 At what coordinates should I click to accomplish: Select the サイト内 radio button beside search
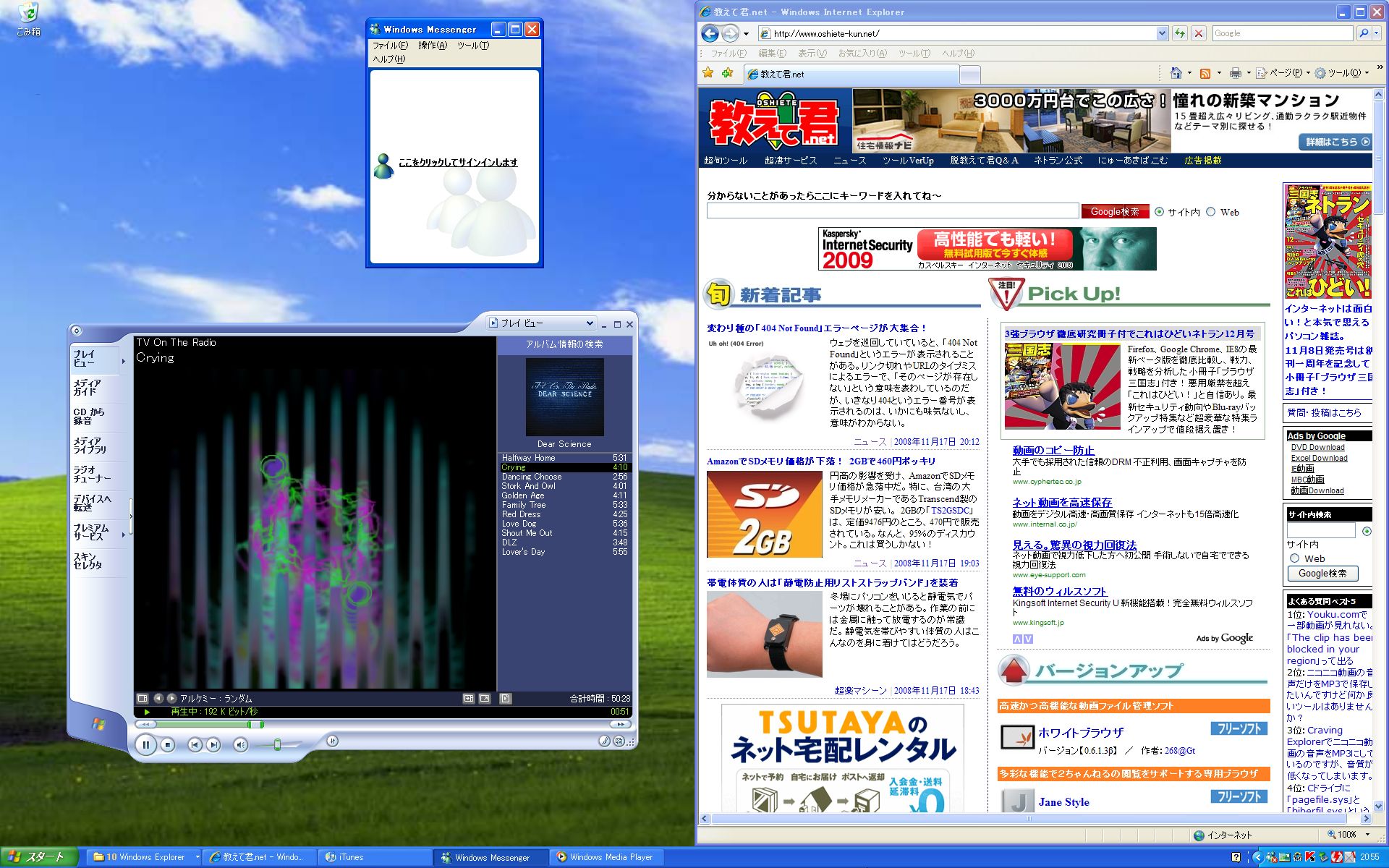[1160, 212]
